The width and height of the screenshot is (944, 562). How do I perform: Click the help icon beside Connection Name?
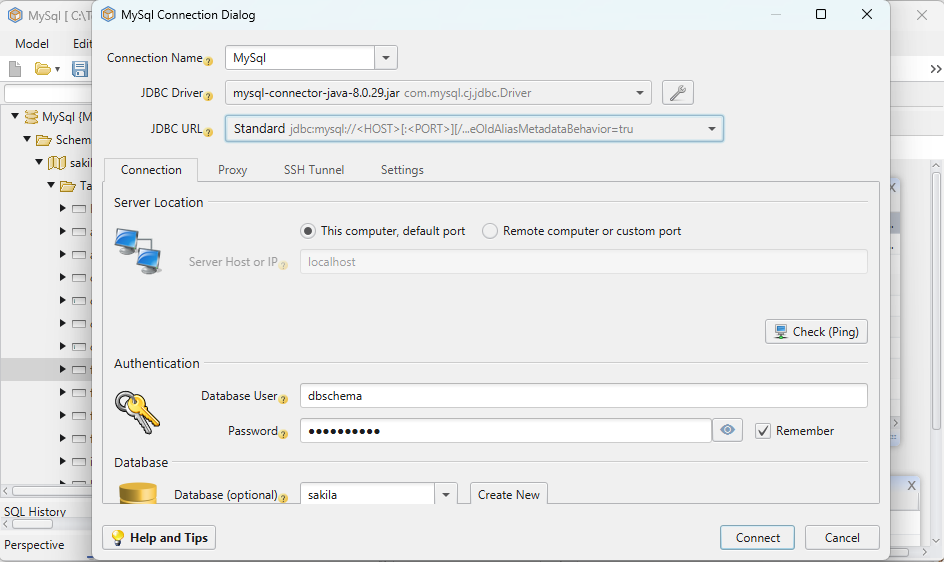click(209, 61)
